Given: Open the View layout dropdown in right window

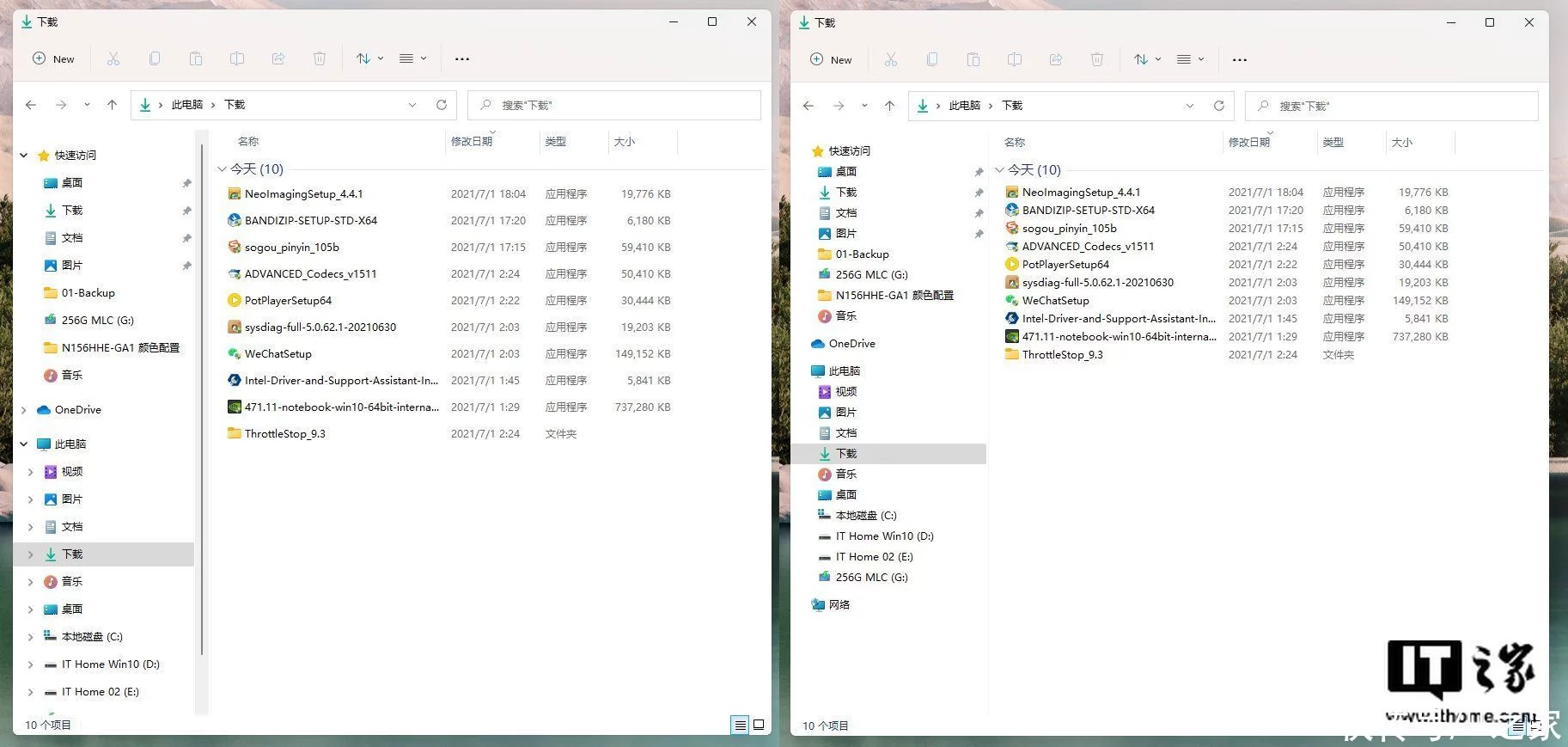Looking at the screenshot, I should (x=1191, y=59).
